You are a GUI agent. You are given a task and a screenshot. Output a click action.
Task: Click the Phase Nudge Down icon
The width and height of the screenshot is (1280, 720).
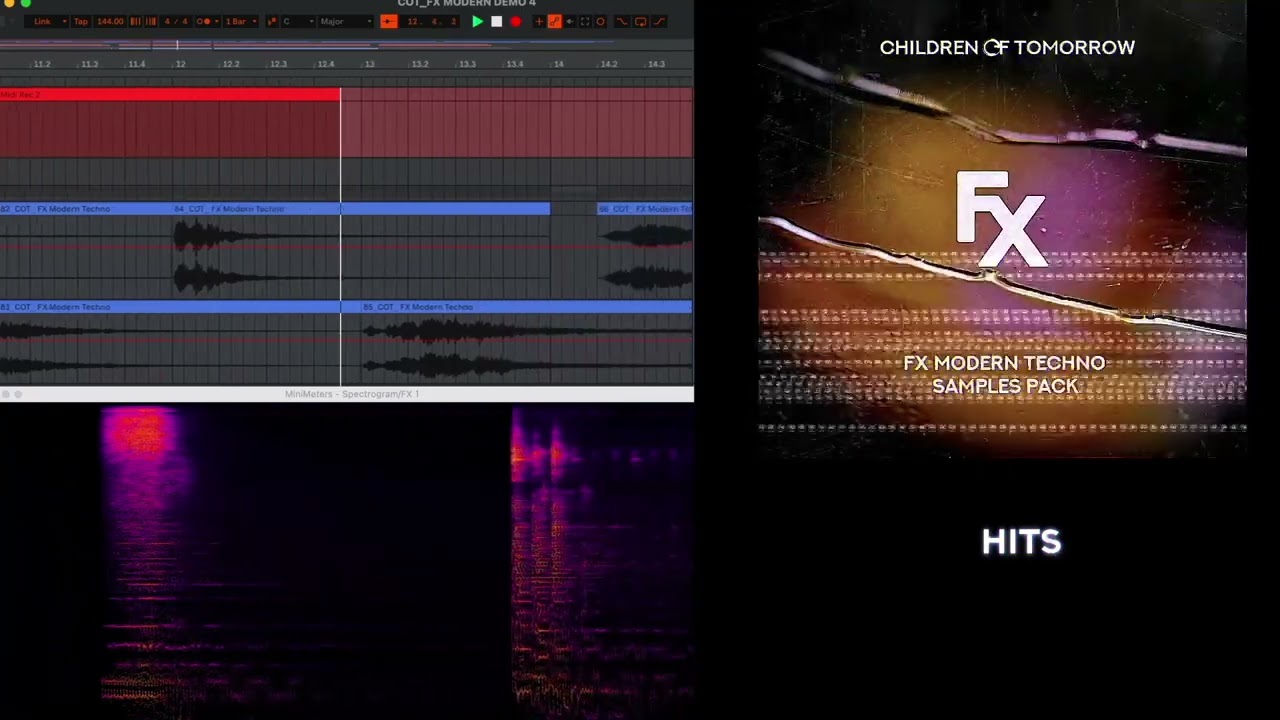pos(135,21)
